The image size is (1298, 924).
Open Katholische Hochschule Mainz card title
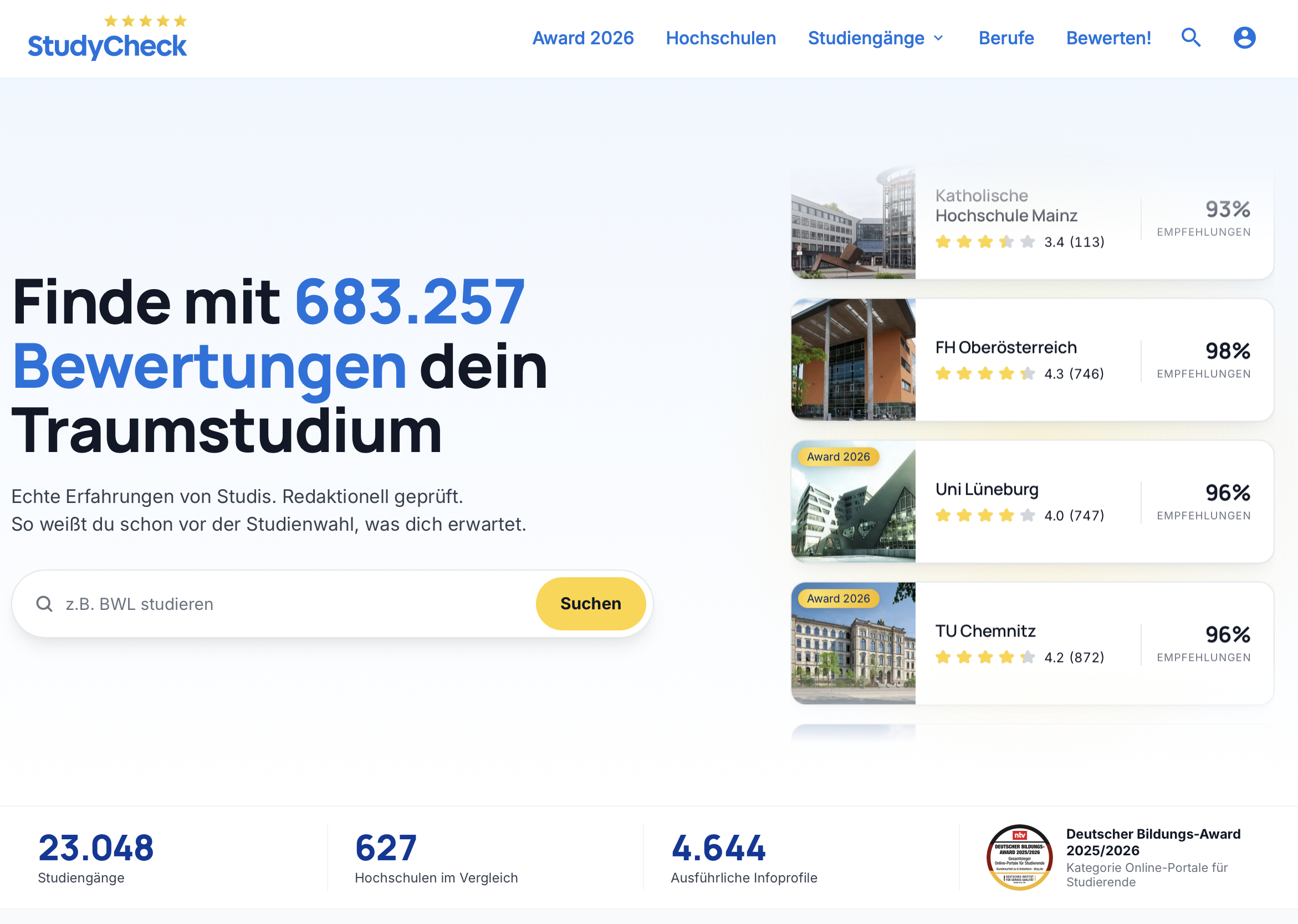(1006, 206)
